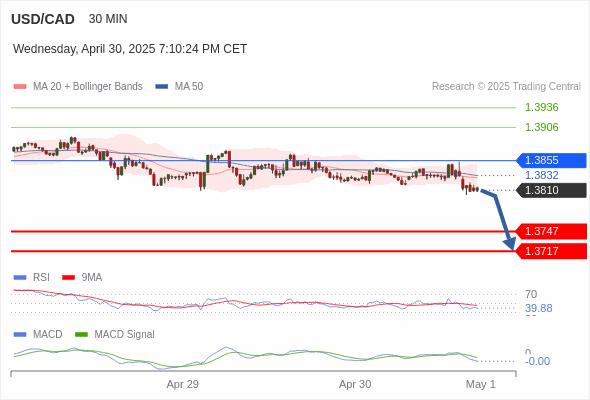Image resolution: width=590 pixels, height=400 pixels.
Task: Click the Apr 30 date axis label
Action: pos(355,384)
